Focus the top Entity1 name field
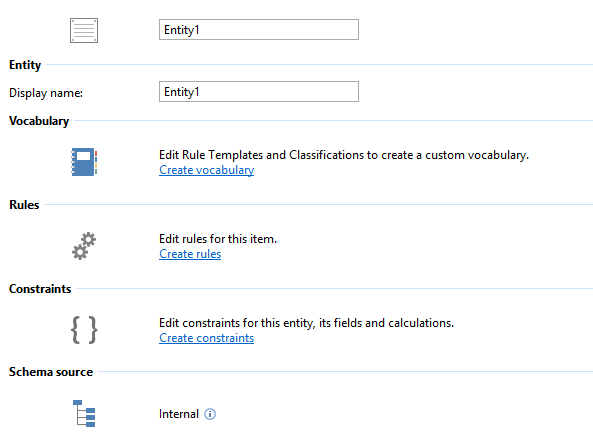This screenshot has height=443, width=593. pyautogui.click(x=259, y=30)
